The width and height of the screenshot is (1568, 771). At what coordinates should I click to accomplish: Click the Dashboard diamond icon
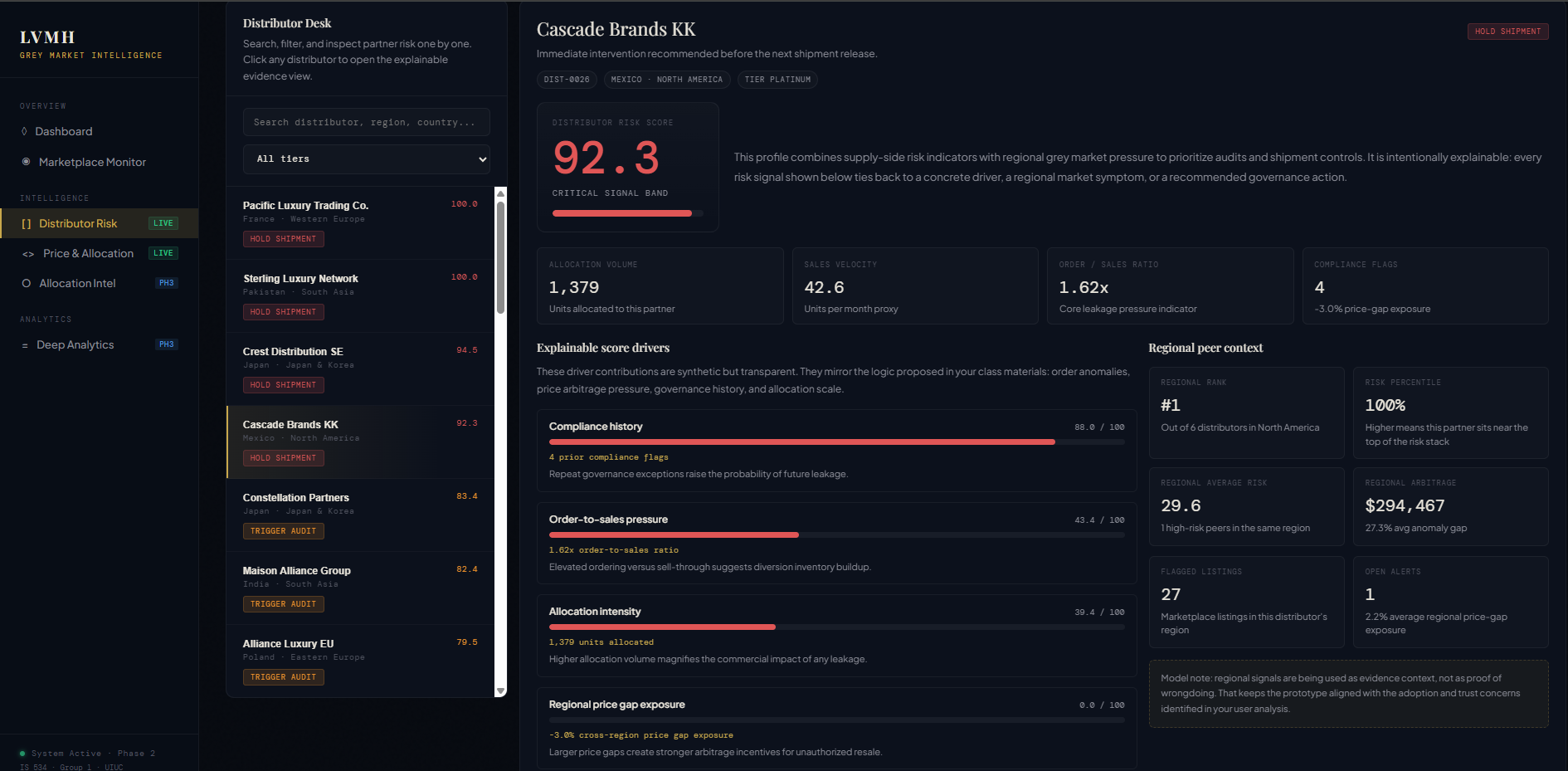coord(24,131)
